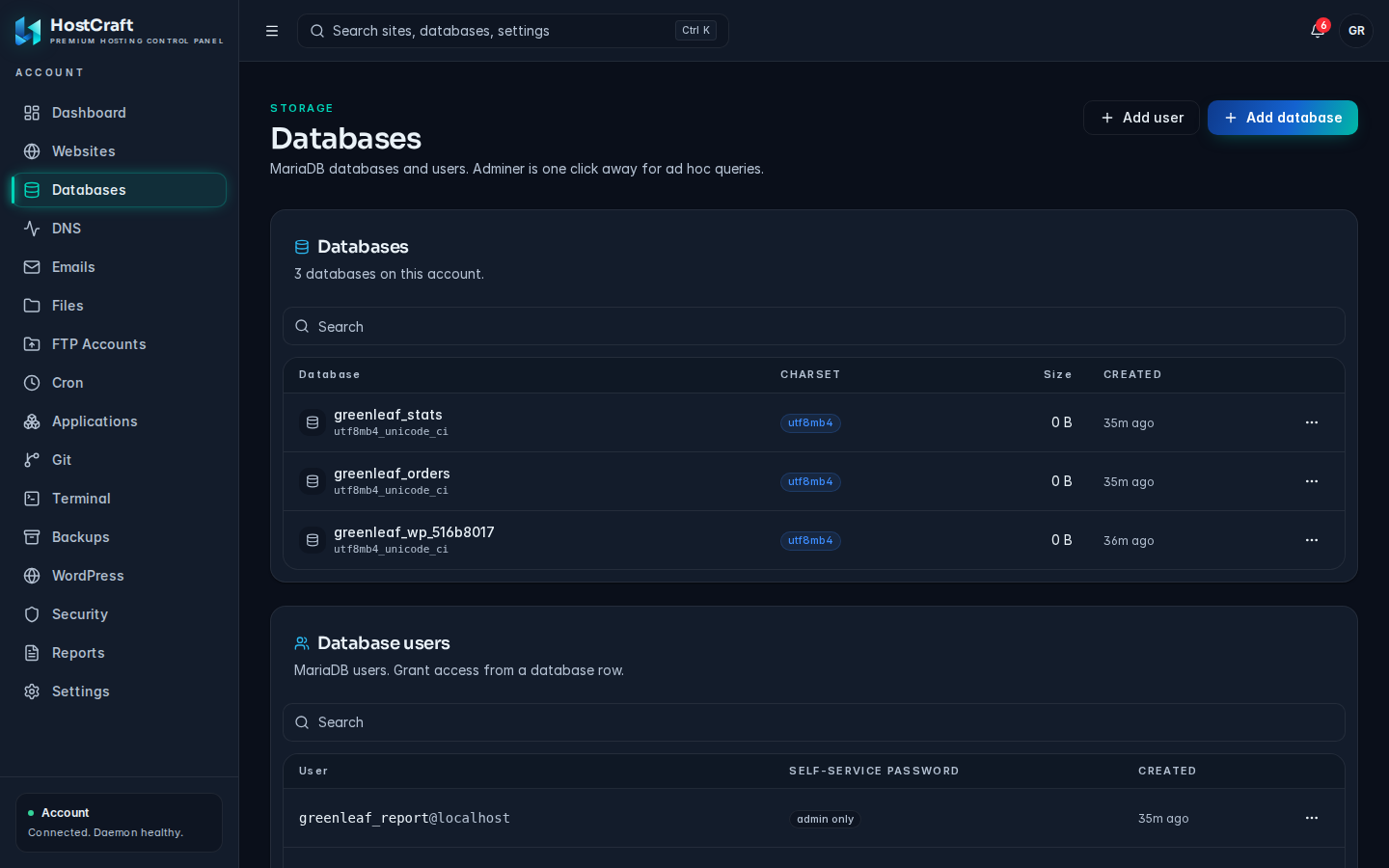This screenshot has width=1389, height=868.
Task: Click the Size column header in Databases table
Action: click(x=1057, y=374)
